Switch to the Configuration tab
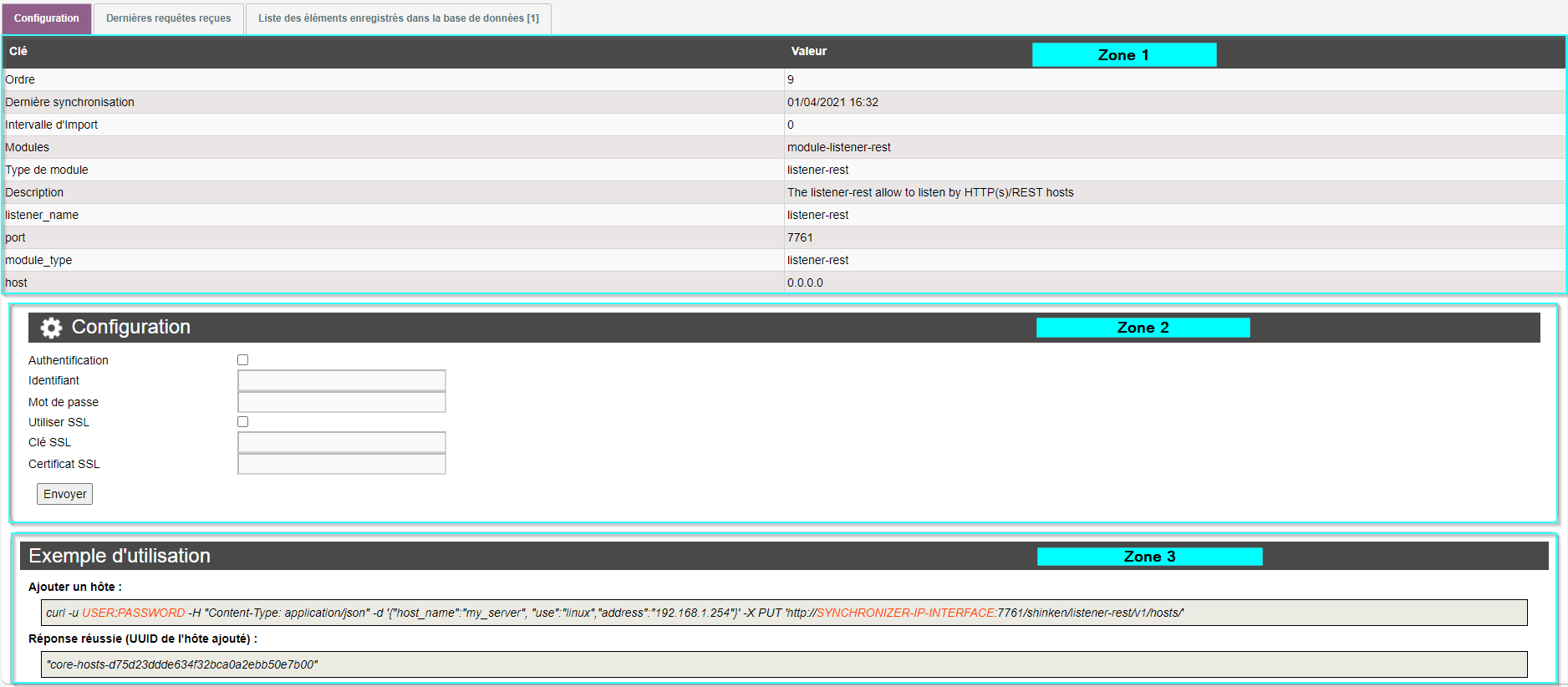Screen dimensions: 1568x687 (47, 18)
